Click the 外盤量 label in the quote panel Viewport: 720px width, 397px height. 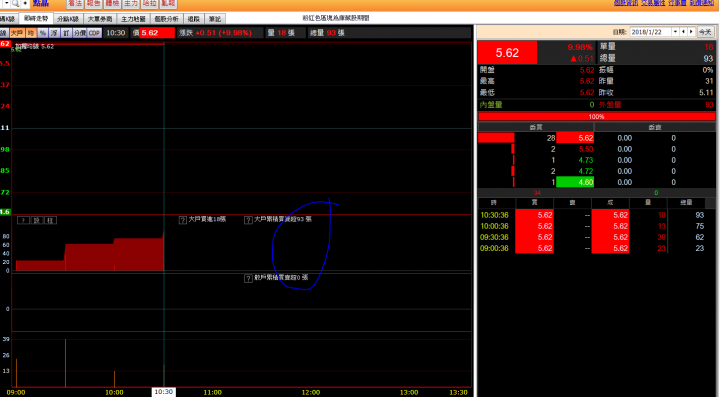(x=610, y=105)
